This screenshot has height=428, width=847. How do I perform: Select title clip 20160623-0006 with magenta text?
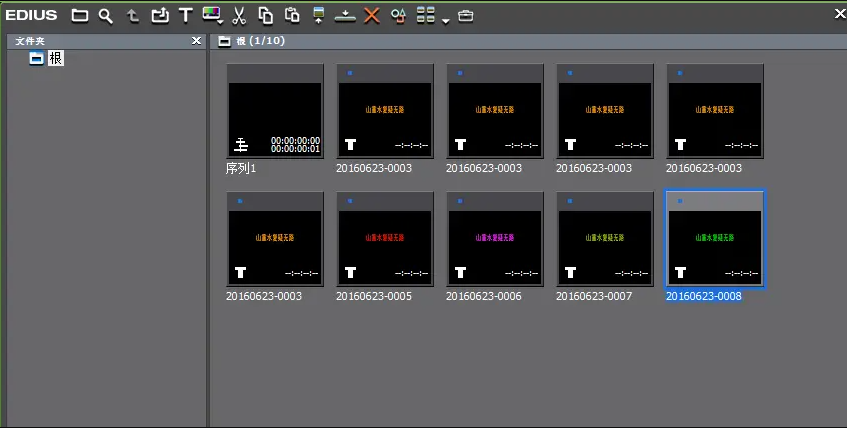[x=495, y=239]
